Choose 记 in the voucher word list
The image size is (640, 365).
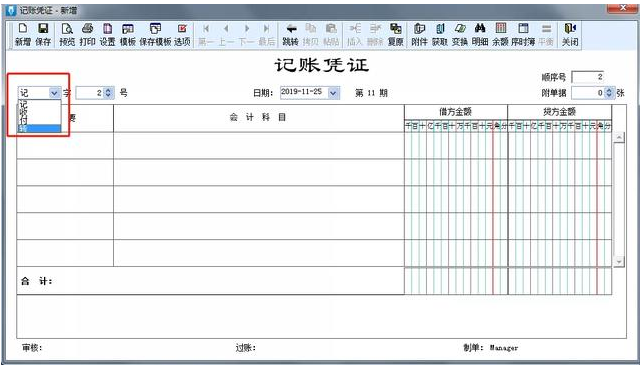(39, 104)
